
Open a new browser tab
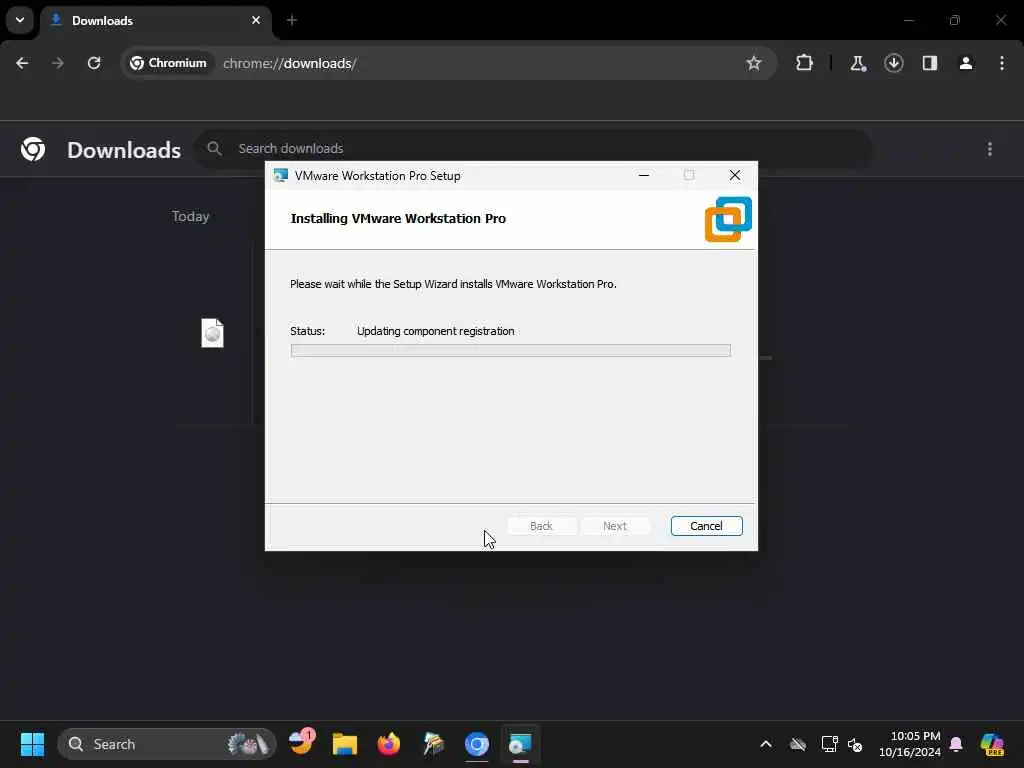pos(292,20)
